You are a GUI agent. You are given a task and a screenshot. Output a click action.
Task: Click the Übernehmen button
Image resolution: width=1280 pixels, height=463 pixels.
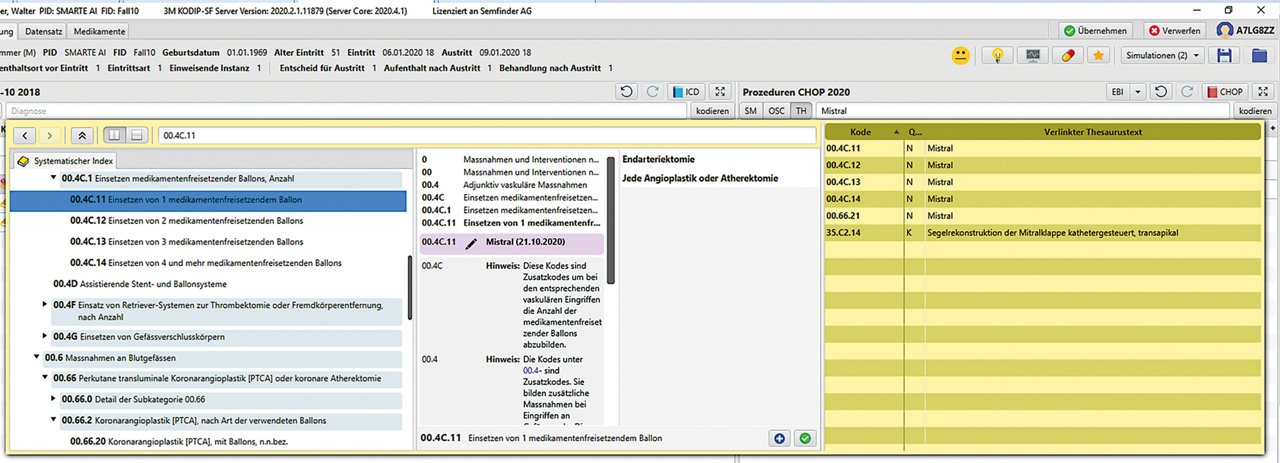coord(1097,31)
